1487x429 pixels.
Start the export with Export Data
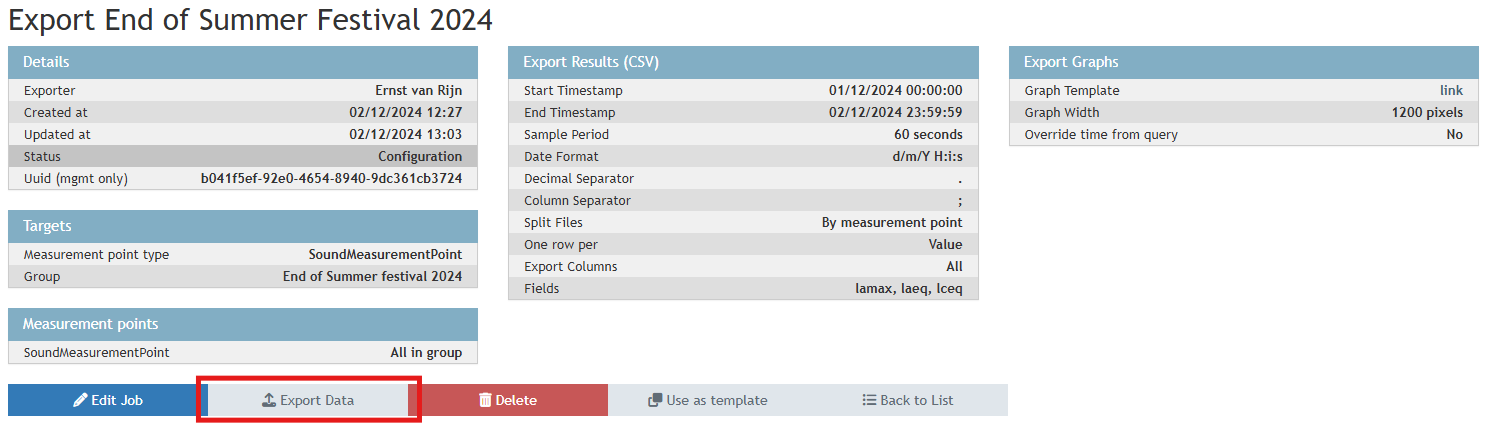tap(308, 400)
